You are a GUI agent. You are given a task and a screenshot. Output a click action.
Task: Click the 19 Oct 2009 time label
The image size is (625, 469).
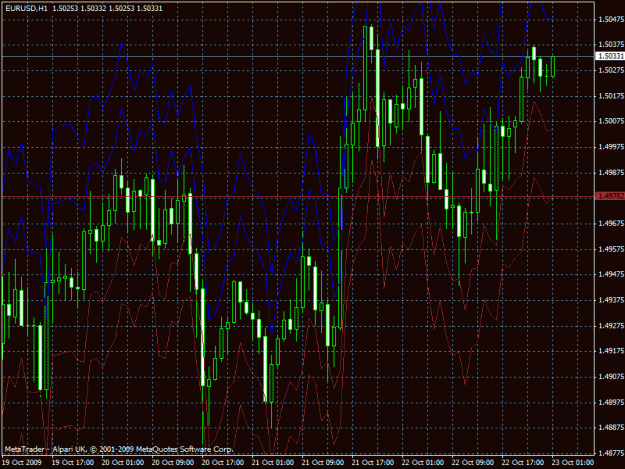[x=22, y=463]
